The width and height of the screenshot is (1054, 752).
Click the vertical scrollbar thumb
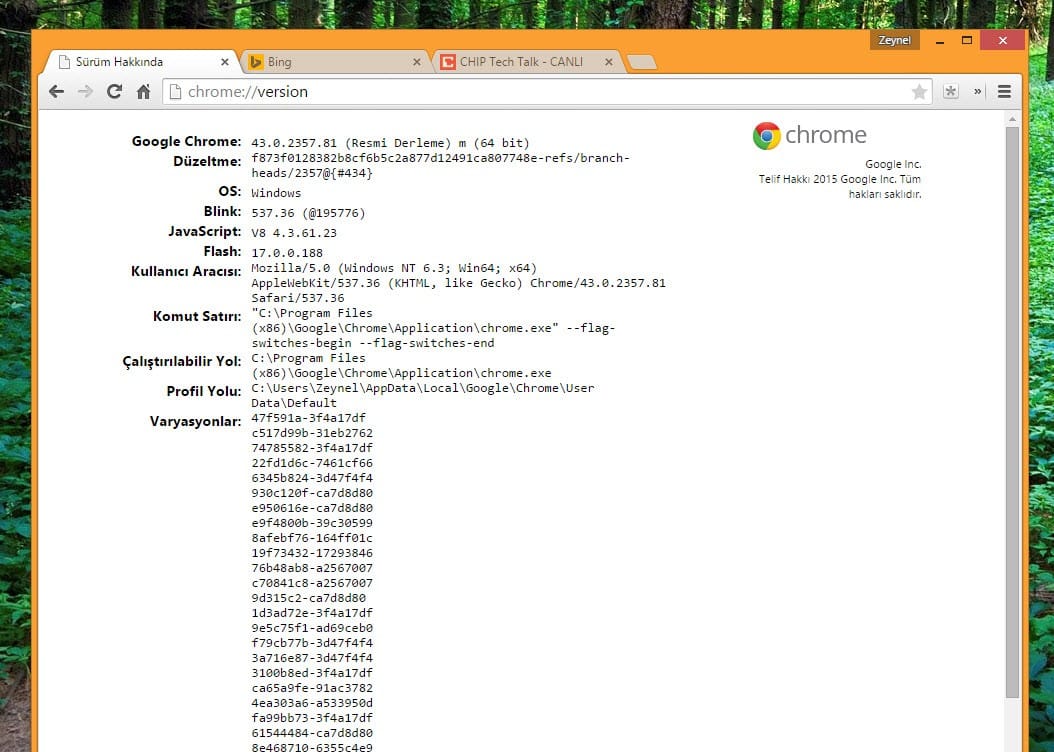click(1012, 412)
